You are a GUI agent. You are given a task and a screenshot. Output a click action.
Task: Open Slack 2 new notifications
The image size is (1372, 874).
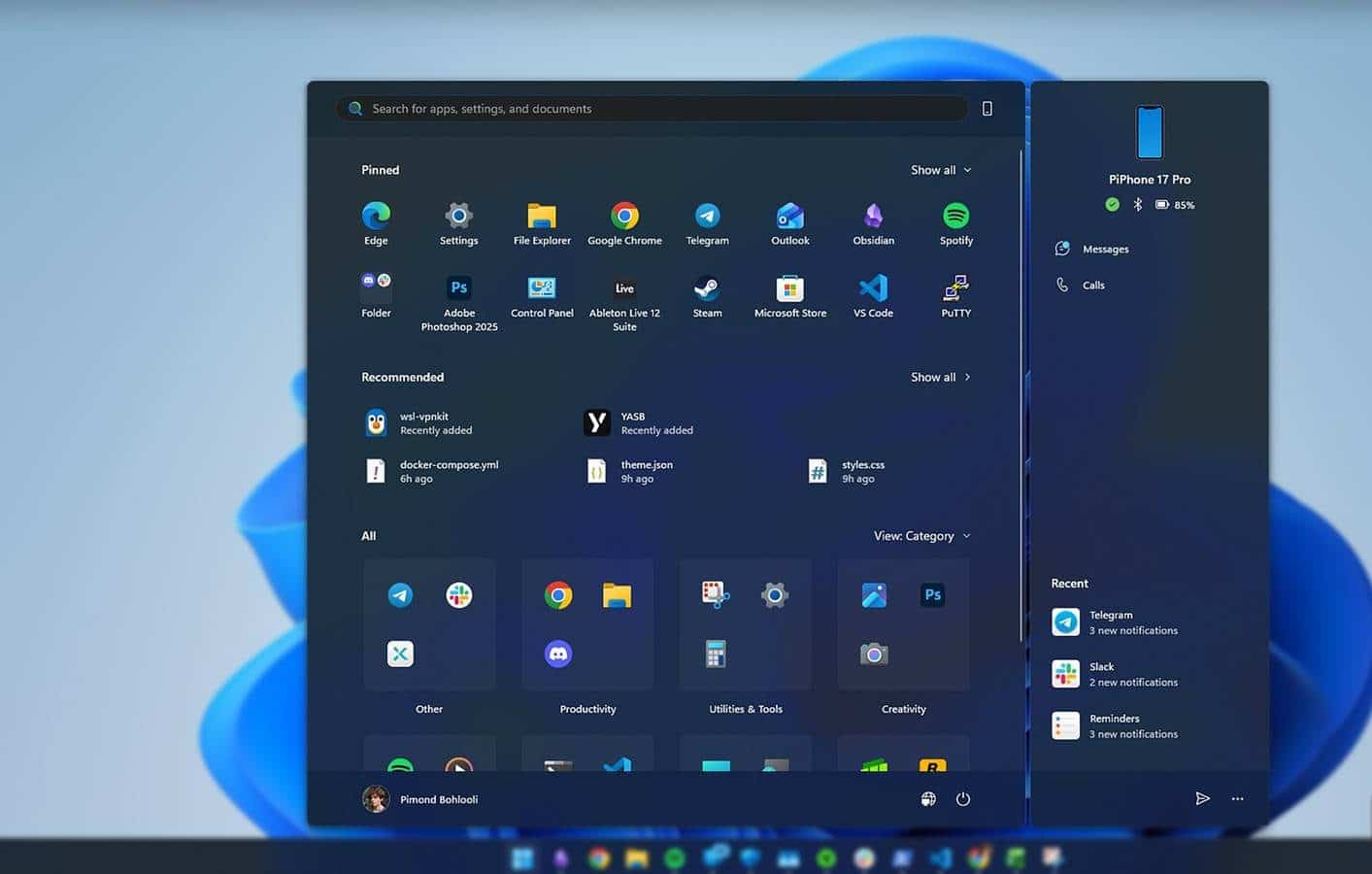1115,674
